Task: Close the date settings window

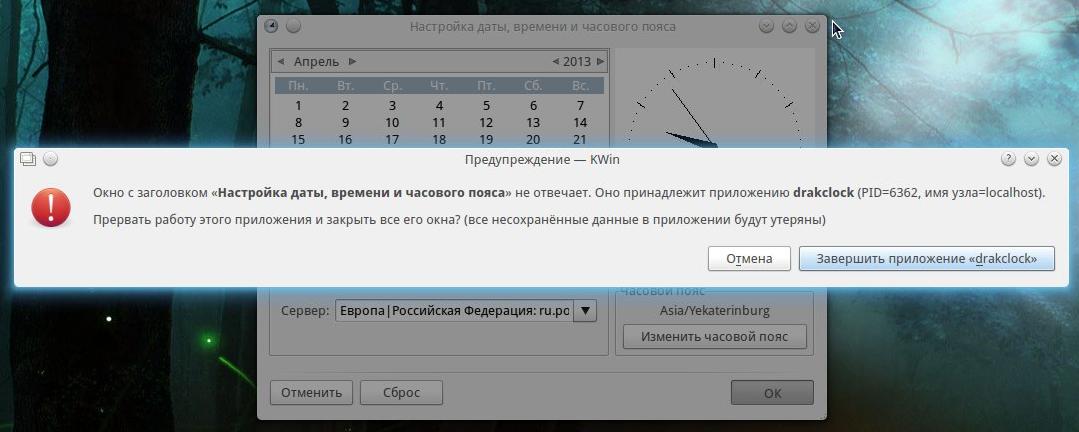Action: 812,26
